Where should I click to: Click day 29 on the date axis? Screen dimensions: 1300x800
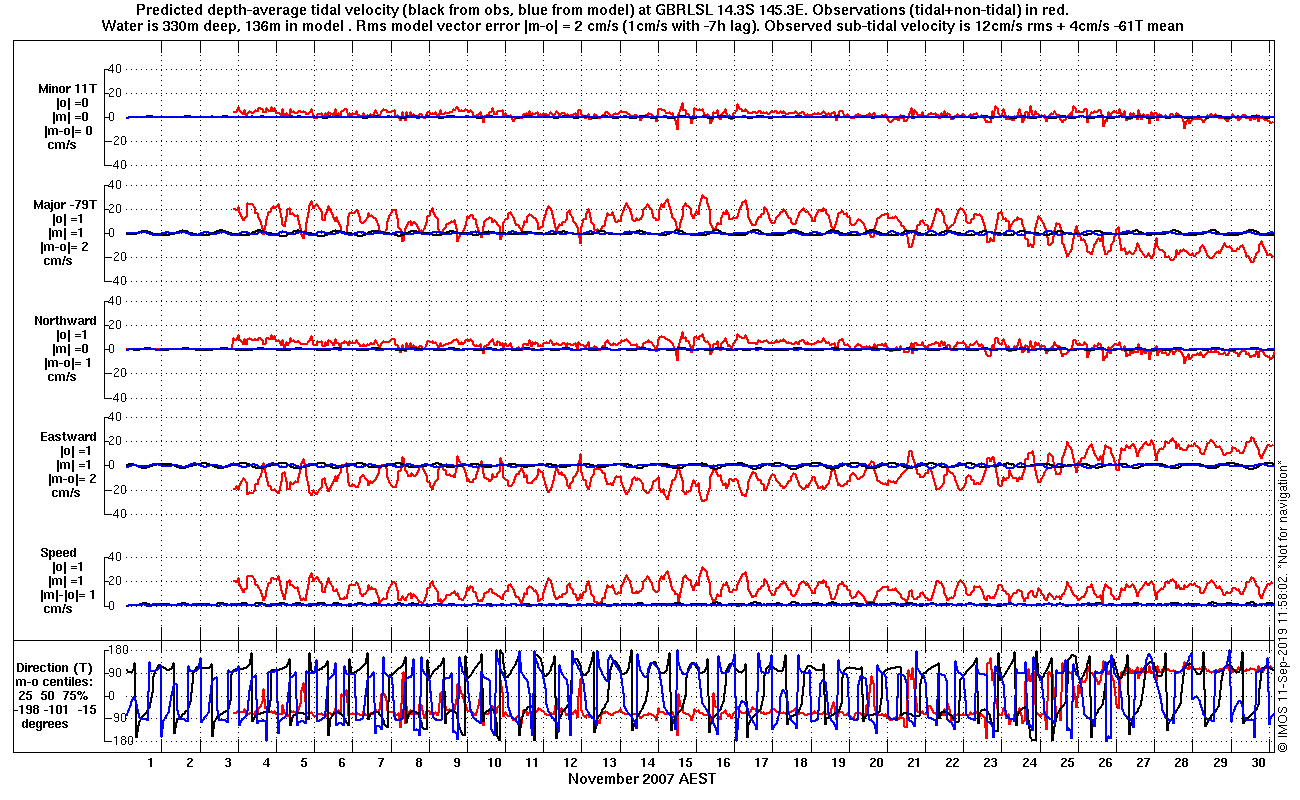pos(1220,763)
